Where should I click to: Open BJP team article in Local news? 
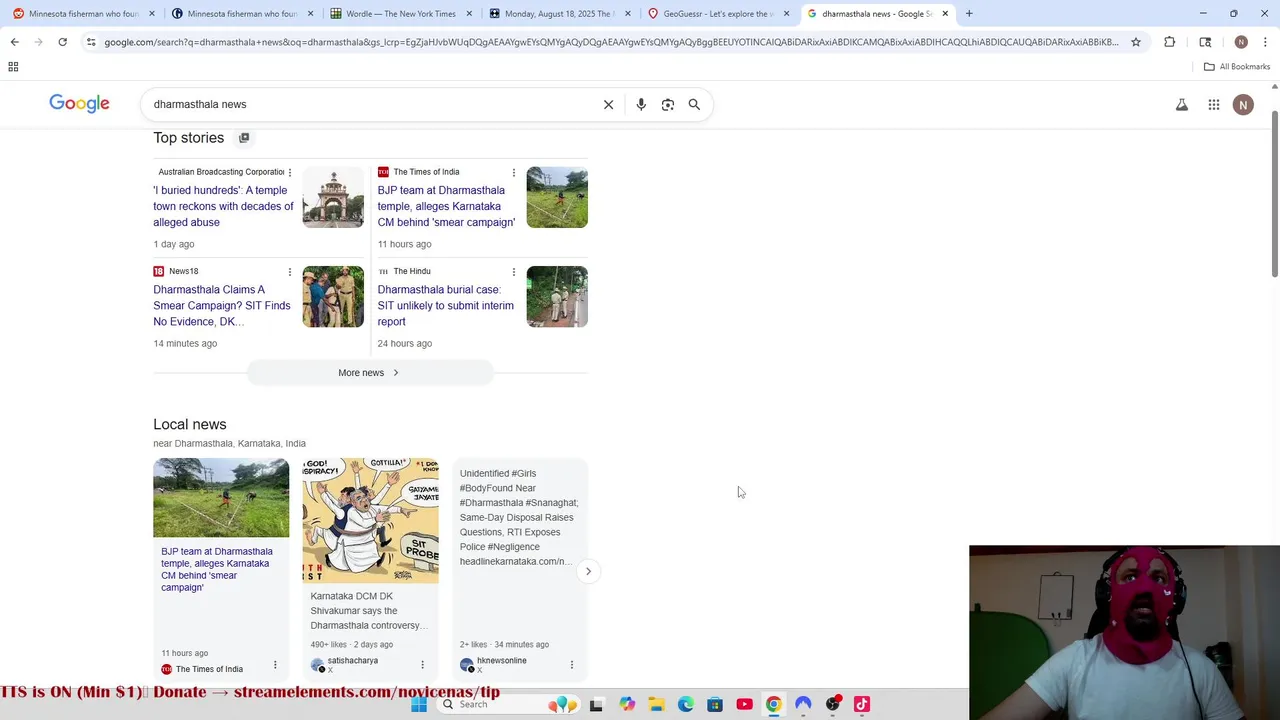coord(217,569)
